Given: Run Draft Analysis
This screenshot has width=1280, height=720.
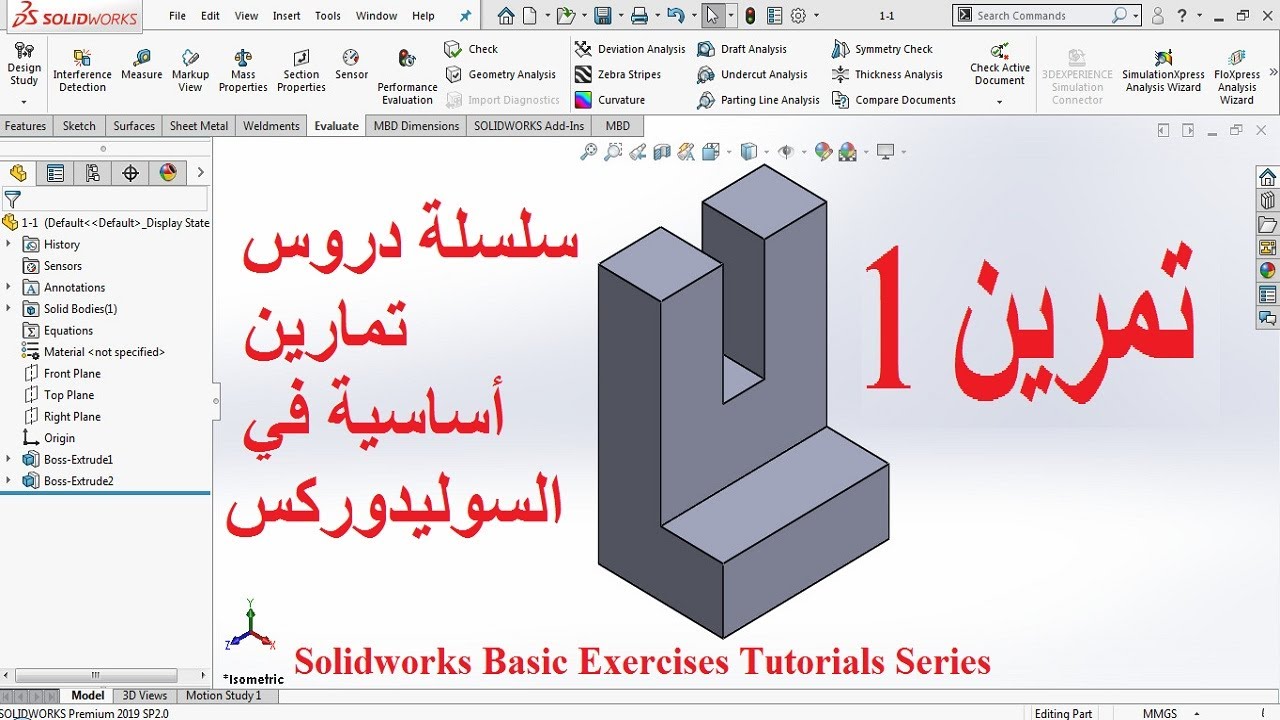Looking at the screenshot, I should 742,49.
